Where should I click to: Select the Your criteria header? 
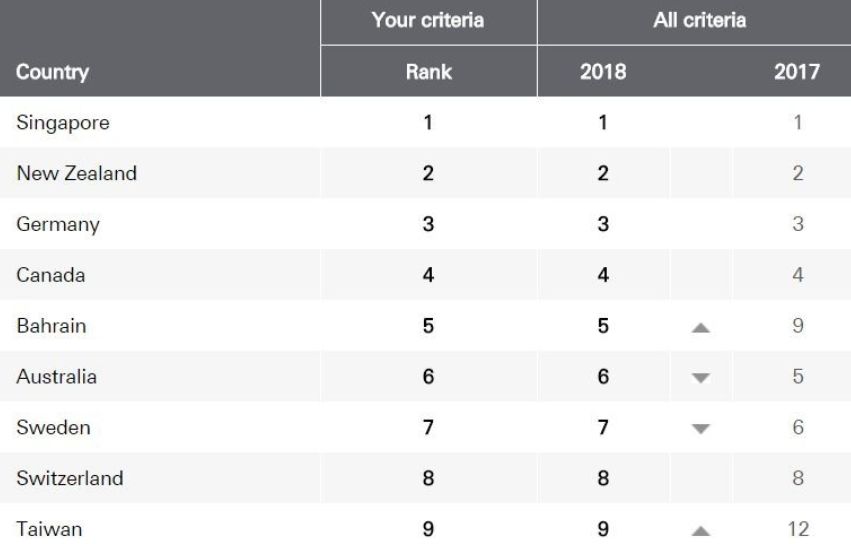(x=428, y=19)
